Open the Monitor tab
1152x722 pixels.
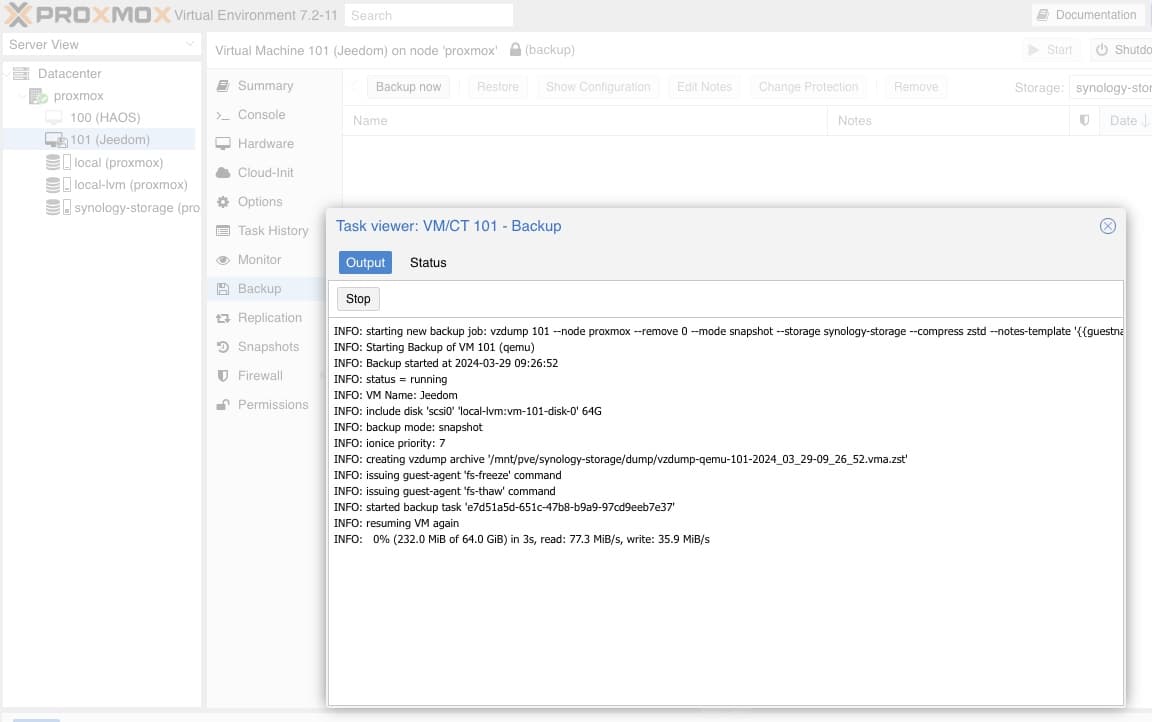[259, 259]
